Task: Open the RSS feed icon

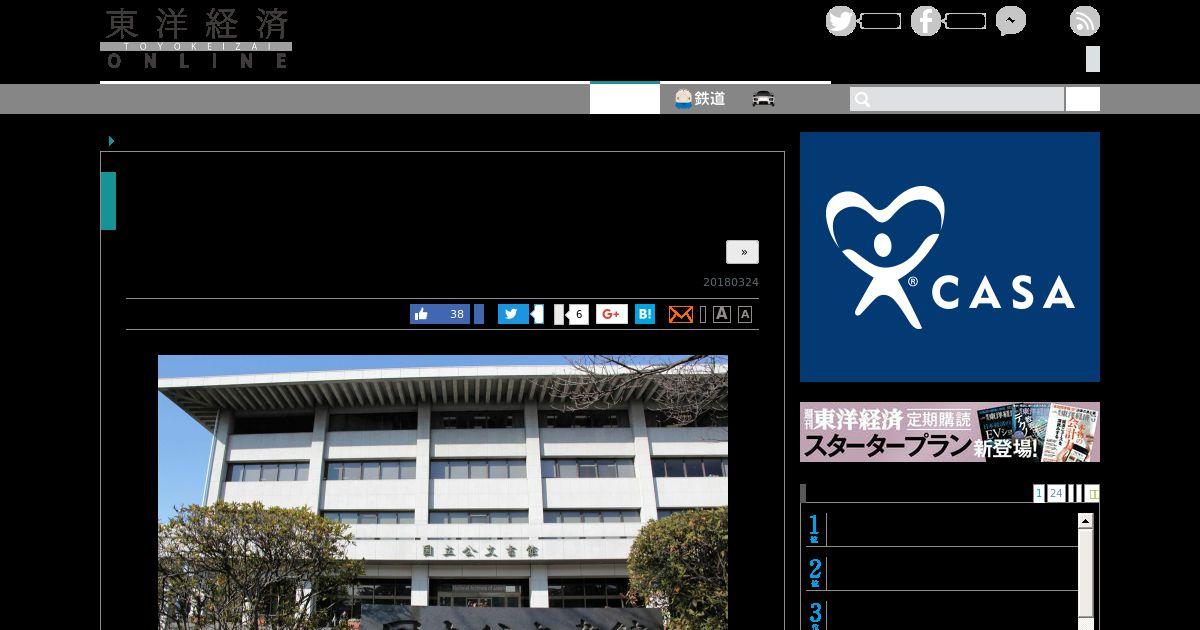Action: point(1085,21)
